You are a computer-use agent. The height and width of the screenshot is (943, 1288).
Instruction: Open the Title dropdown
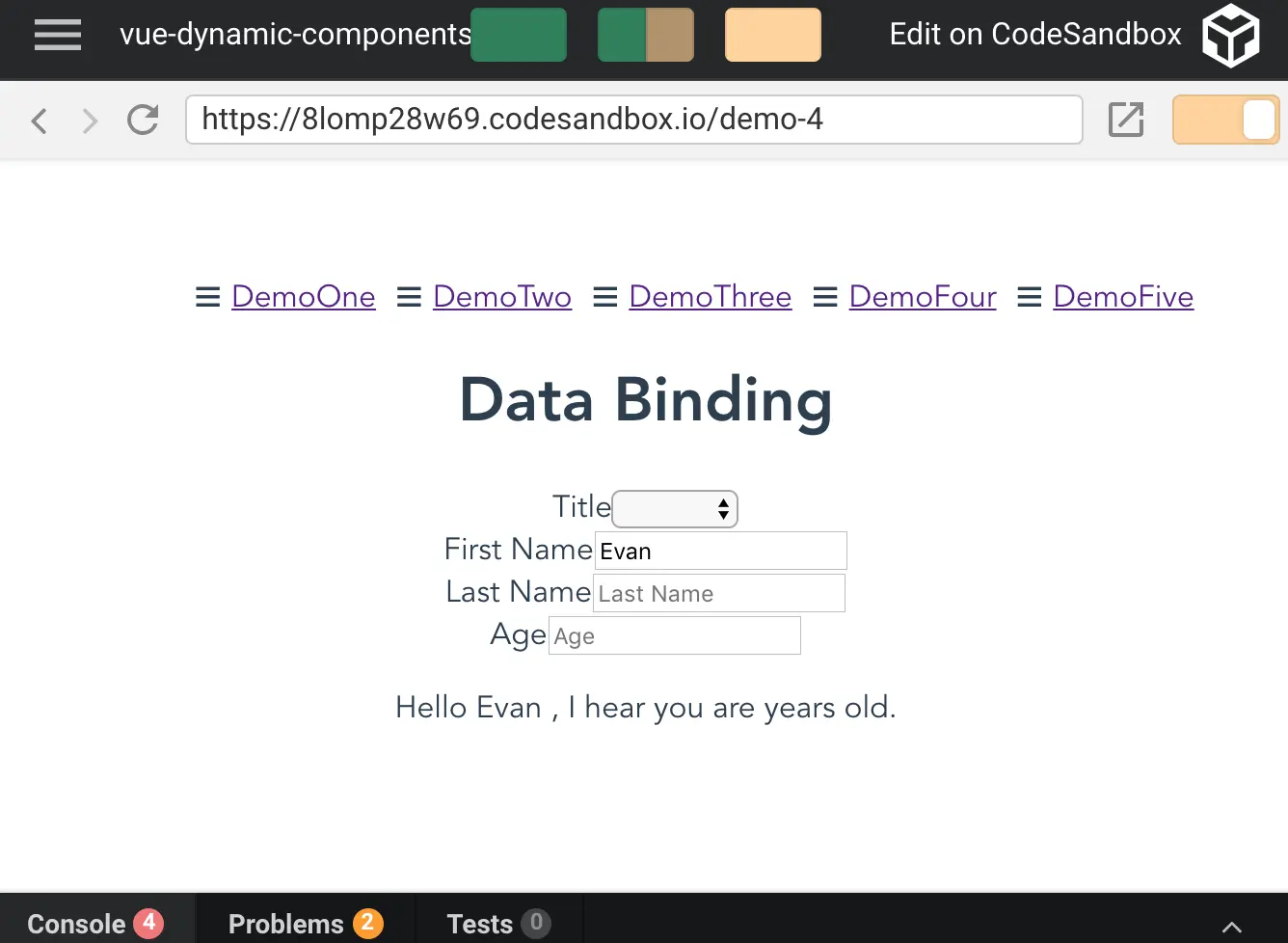[x=675, y=509]
